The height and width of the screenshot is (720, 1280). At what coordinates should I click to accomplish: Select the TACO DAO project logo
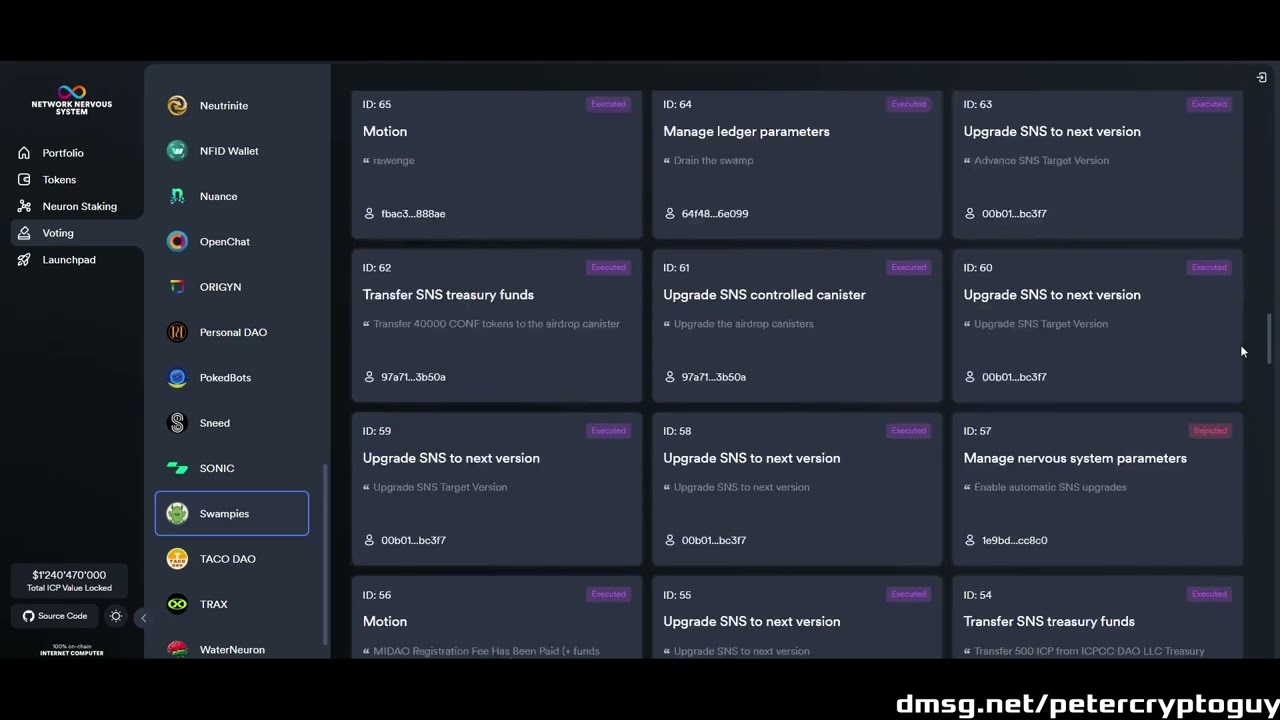(177, 559)
